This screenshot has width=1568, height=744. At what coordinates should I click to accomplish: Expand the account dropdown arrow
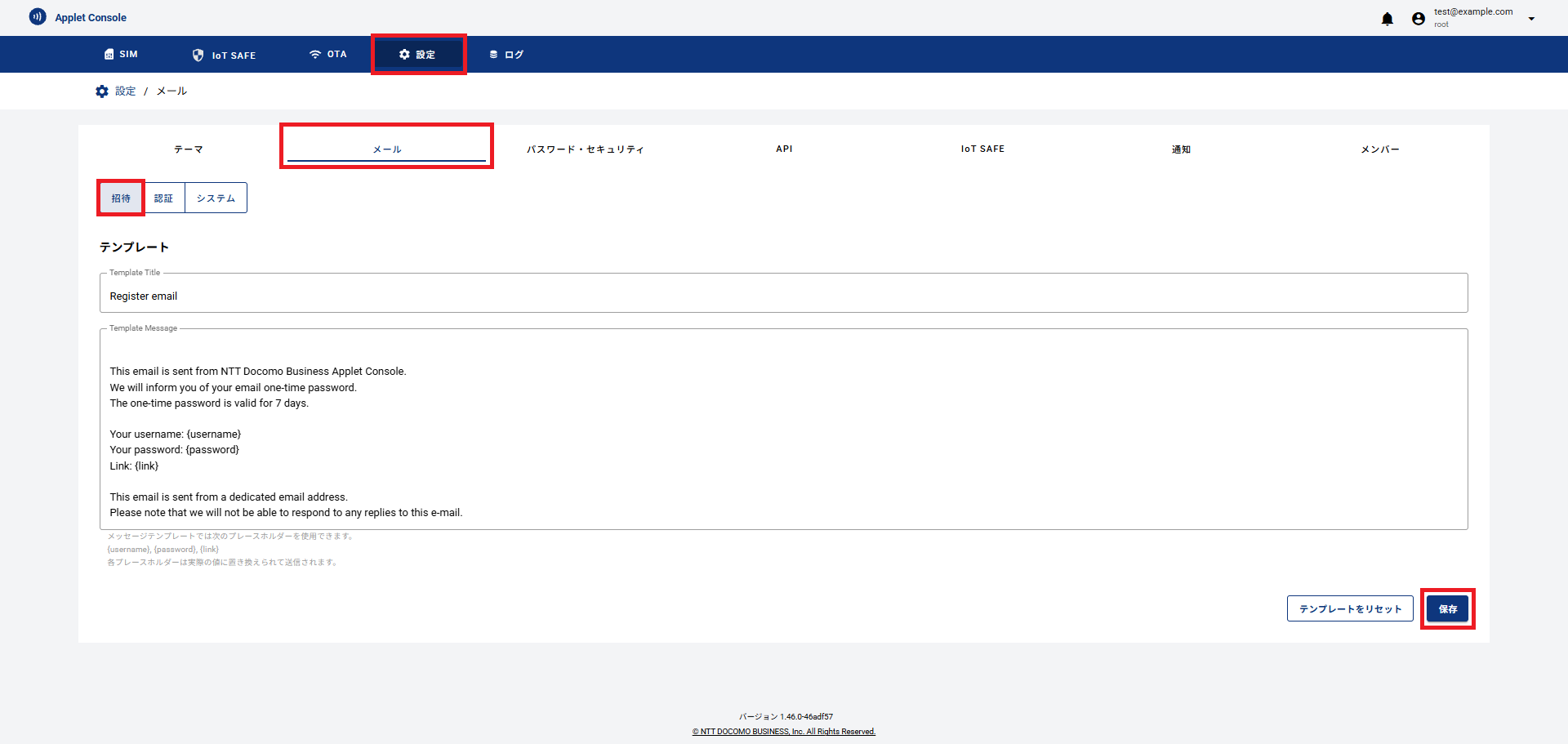coord(1531,19)
